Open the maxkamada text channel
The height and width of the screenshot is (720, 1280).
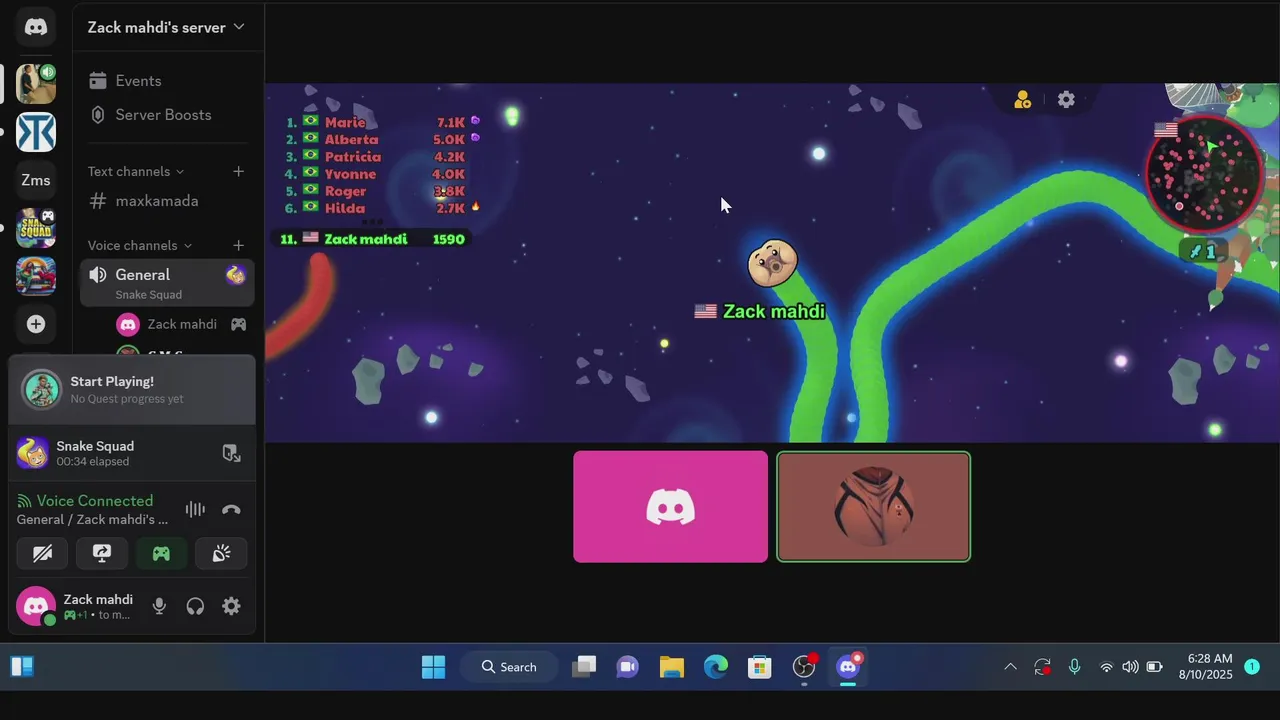(x=166, y=201)
